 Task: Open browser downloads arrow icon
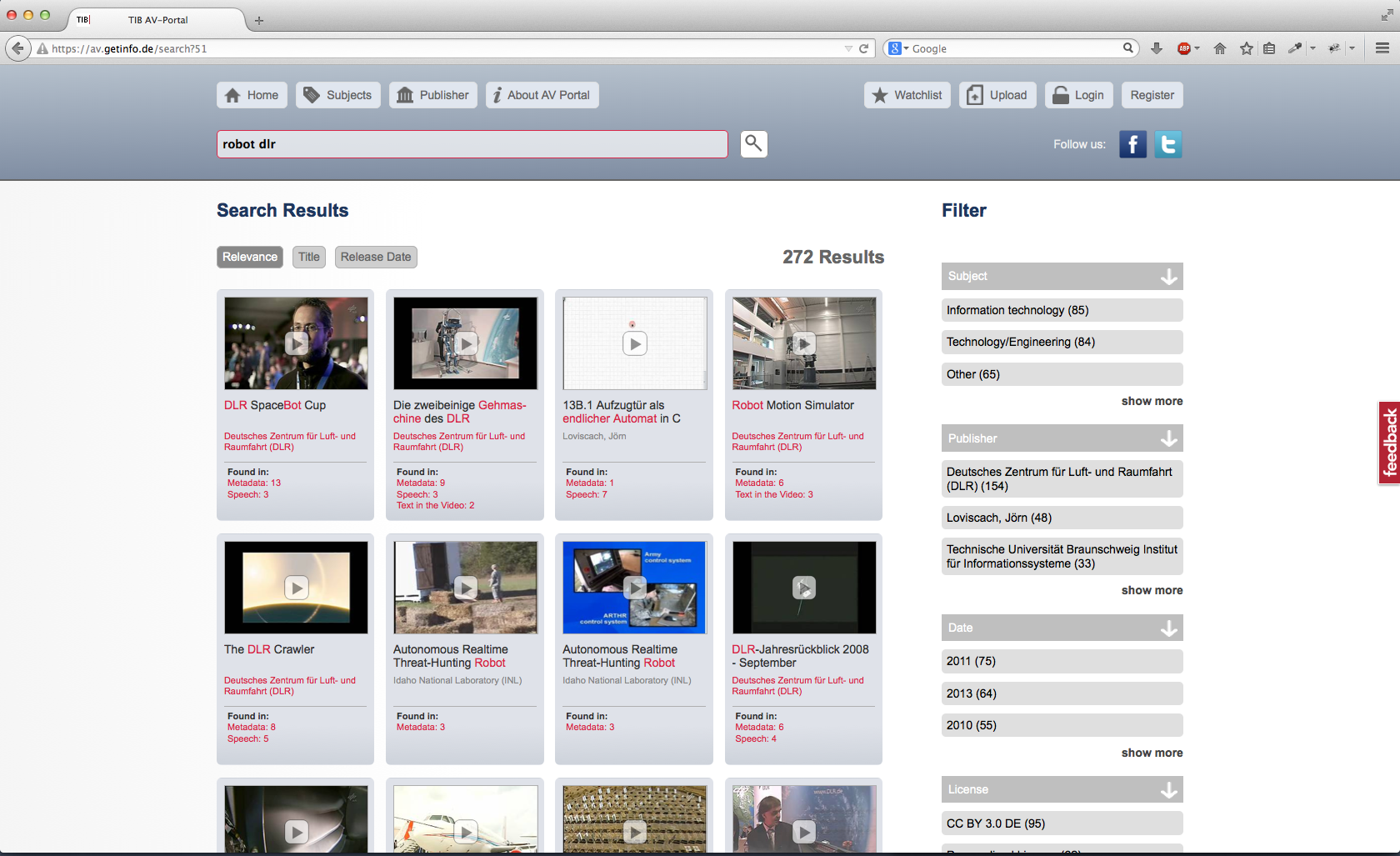pos(1157,48)
